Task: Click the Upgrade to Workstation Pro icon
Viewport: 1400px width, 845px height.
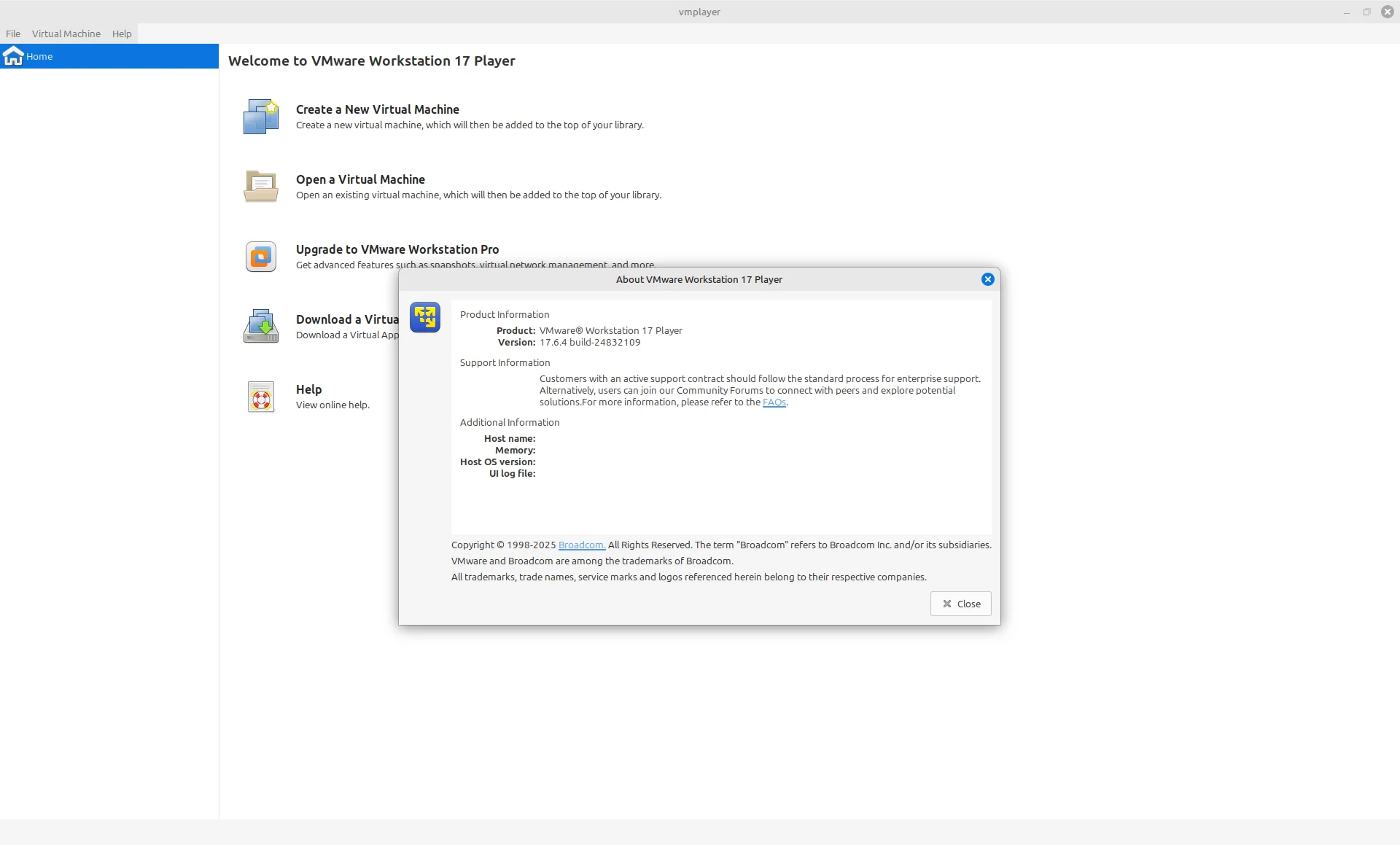Action: click(260, 257)
